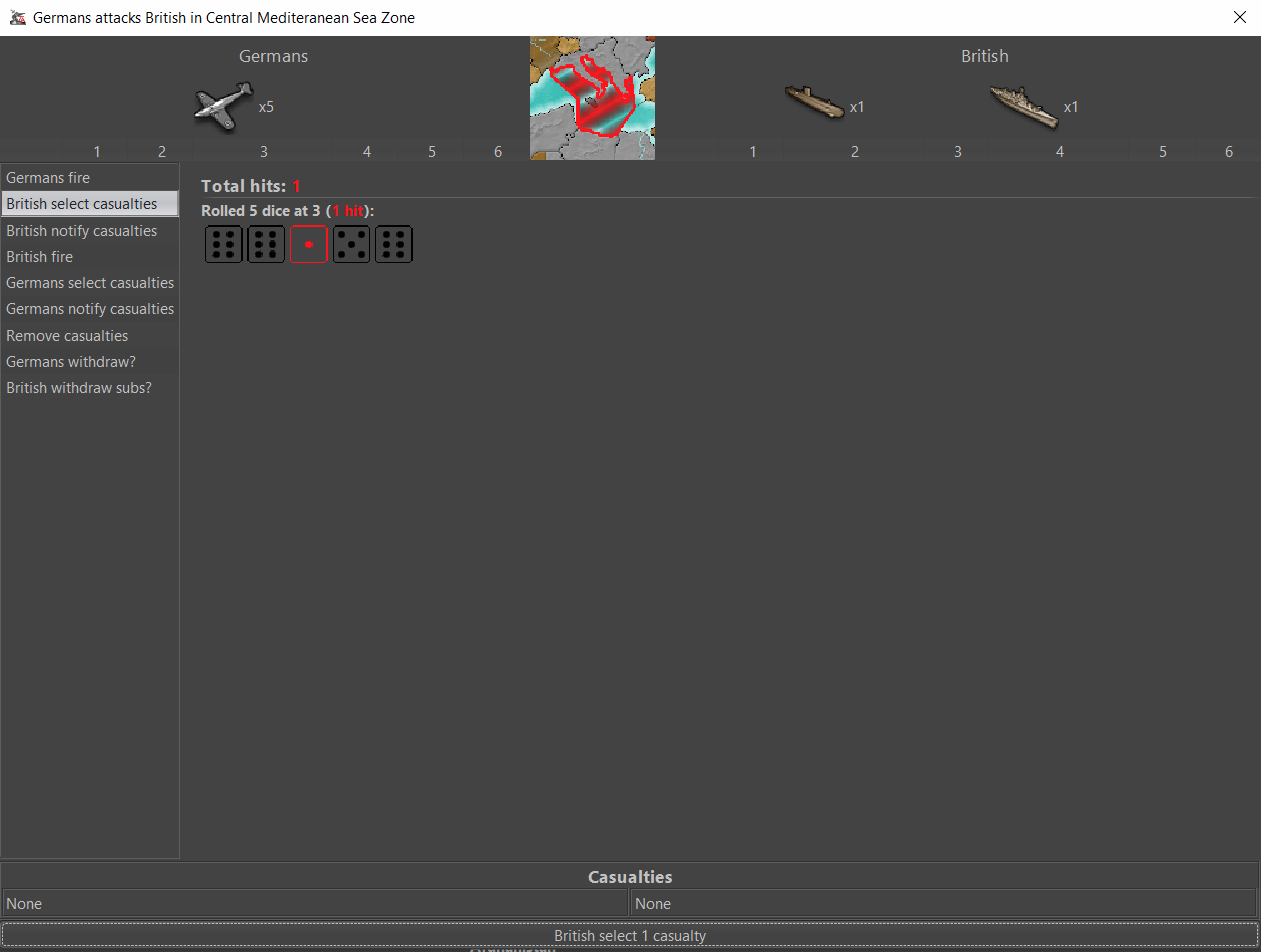1261x952 pixels.
Task: Click the left casualties 'None' field
Action: pyautogui.click(x=315, y=904)
